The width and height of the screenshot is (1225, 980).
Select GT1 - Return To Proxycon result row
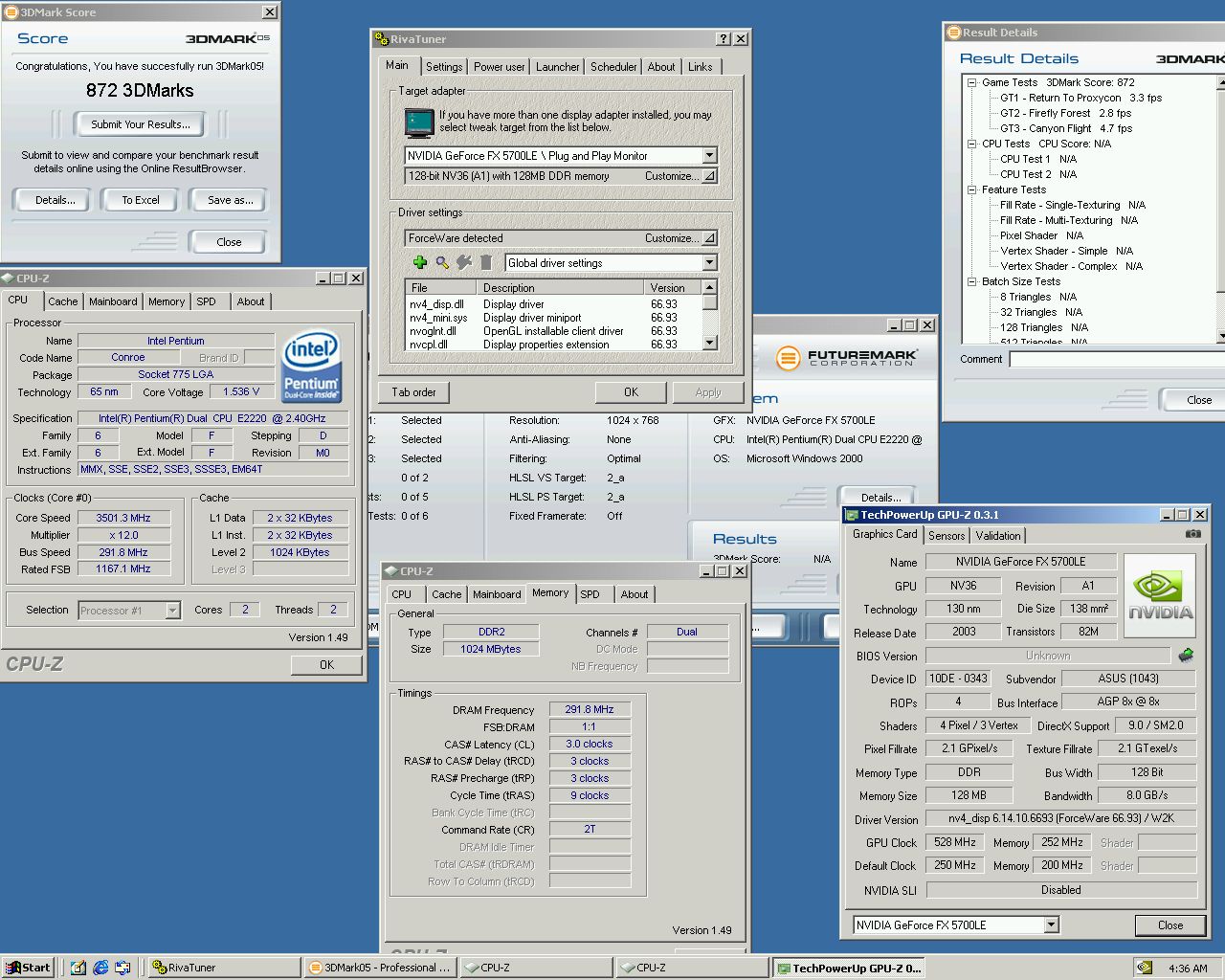[x=1080, y=98]
